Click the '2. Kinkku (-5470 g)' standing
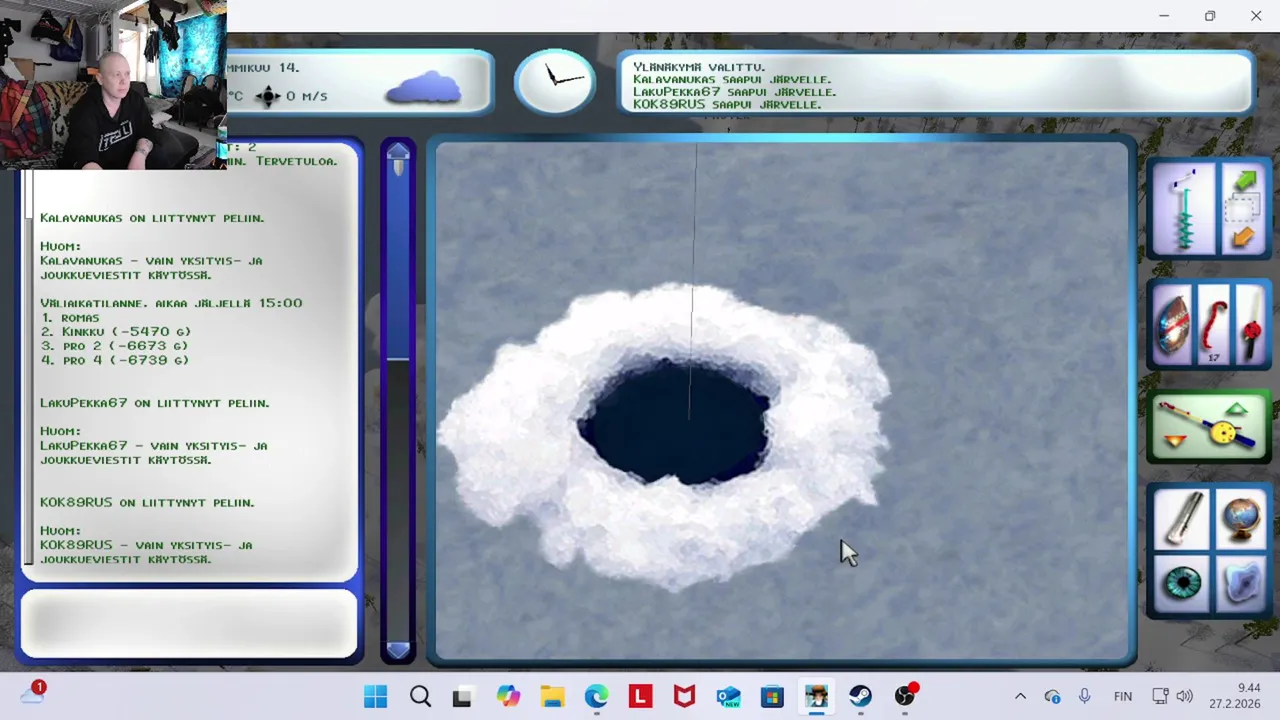Viewport: 1280px width, 720px height. pyautogui.click(x=116, y=331)
